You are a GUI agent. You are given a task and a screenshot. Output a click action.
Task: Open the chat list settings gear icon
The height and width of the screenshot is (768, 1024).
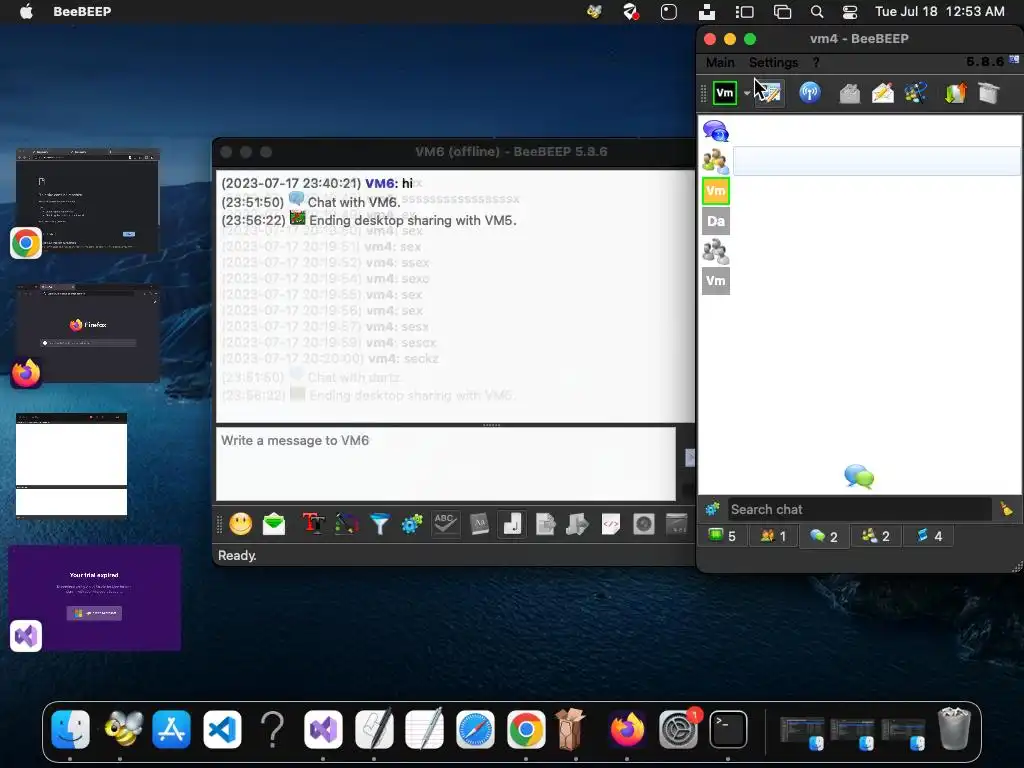[x=712, y=509]
